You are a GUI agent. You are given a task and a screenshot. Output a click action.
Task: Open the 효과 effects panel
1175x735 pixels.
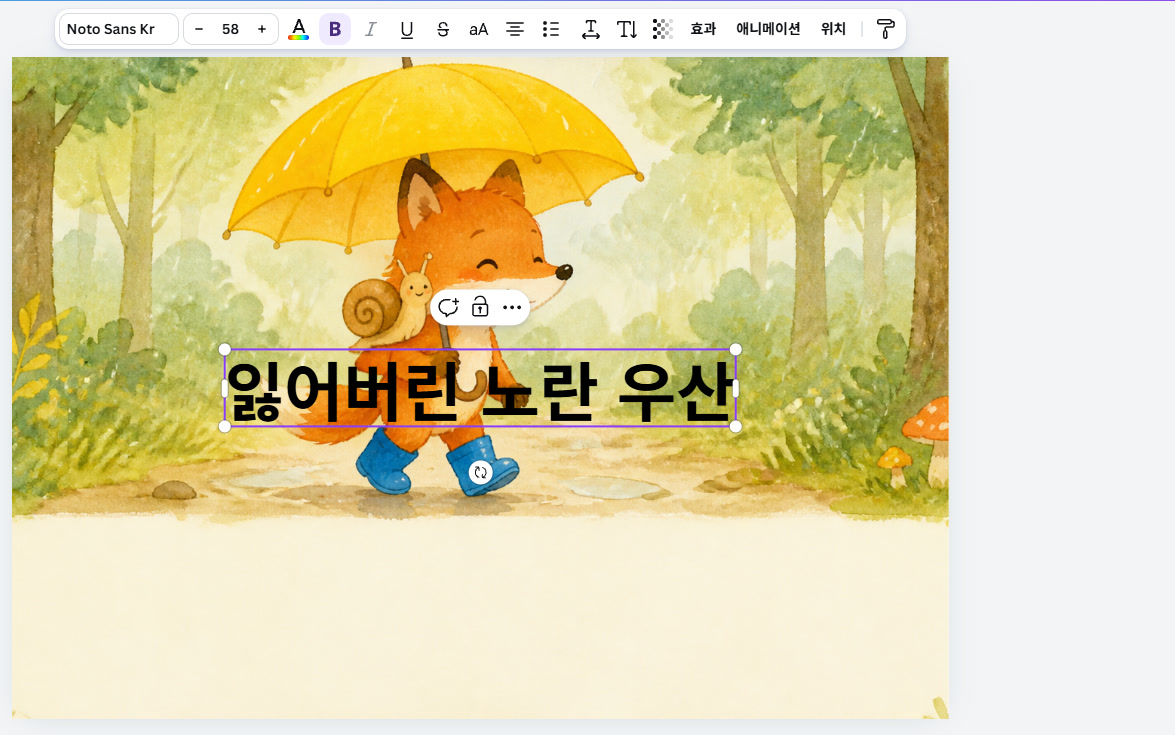coord(703,29)
